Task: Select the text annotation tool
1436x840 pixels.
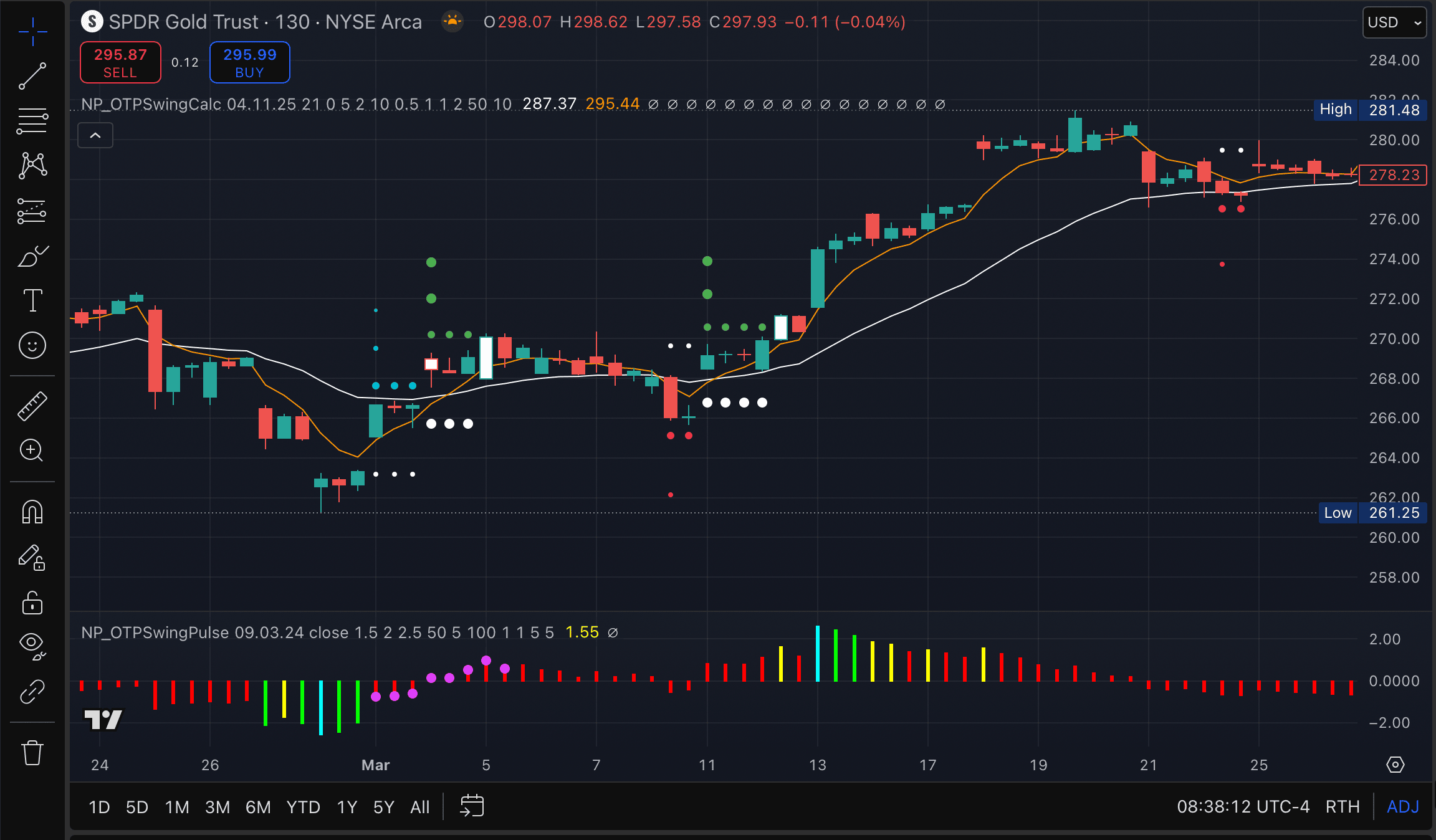Action: coord(32,300)
